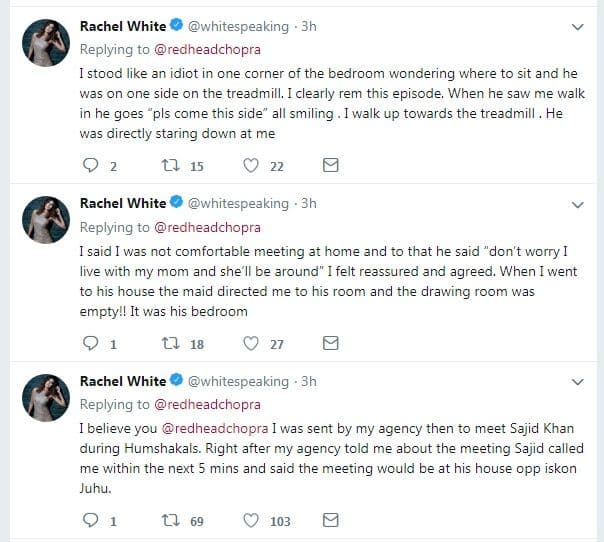Viewport: 604px width, 542px height.
Task: Expand the first tweet's options chevron
Action: coord(576,27)
